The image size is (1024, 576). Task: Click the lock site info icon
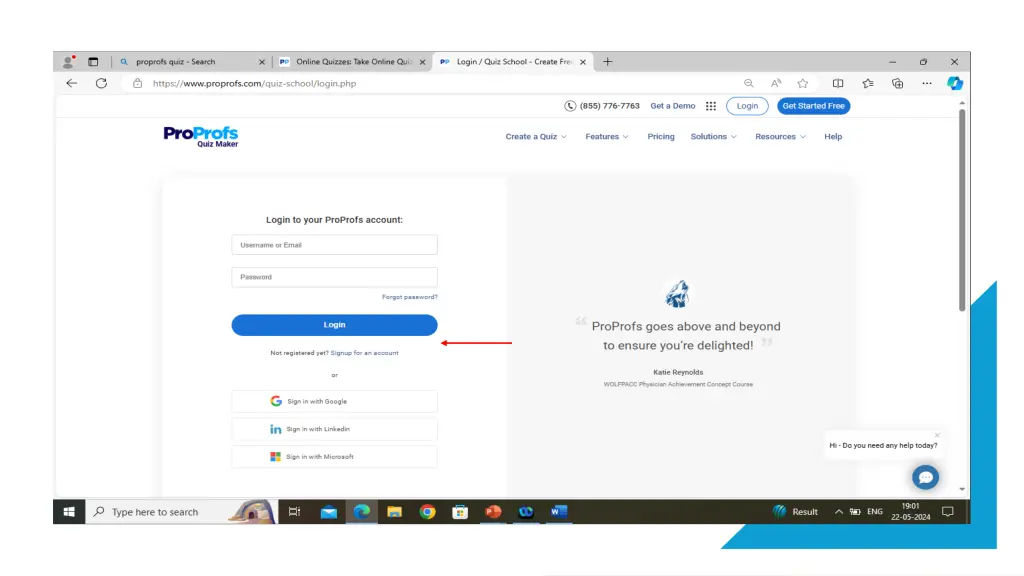click(x=137, y=83)
